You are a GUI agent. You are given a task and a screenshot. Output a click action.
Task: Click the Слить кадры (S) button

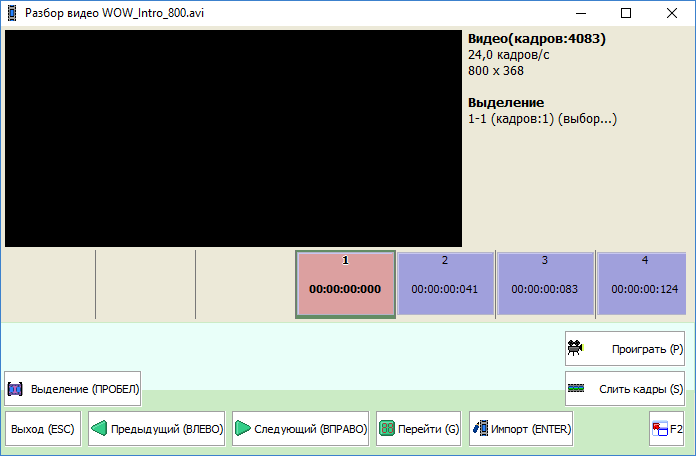pos(625,389)
